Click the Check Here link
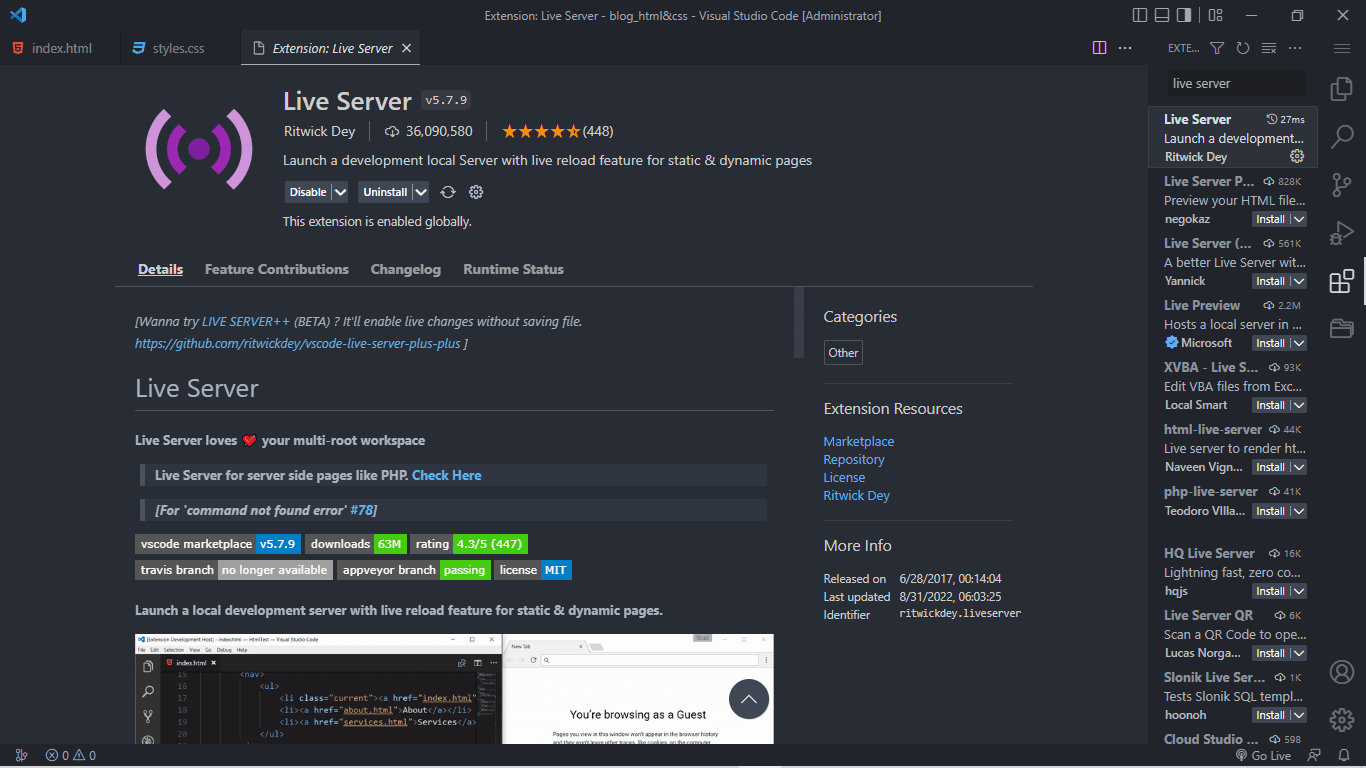The width and height of the screenshot is (1366, 768). (x=447, y=475)
